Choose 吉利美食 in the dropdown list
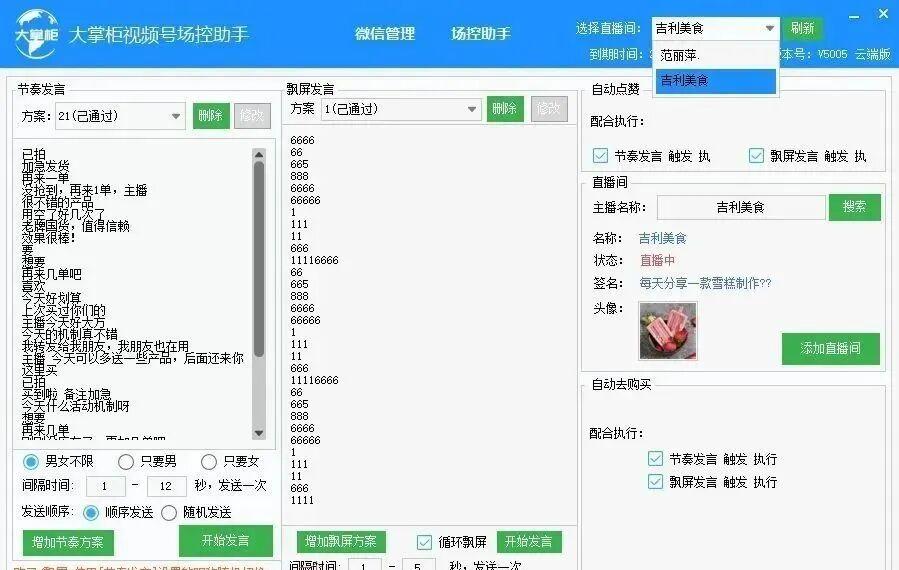The height and width of the screenshot is (570, 899). 715,81
